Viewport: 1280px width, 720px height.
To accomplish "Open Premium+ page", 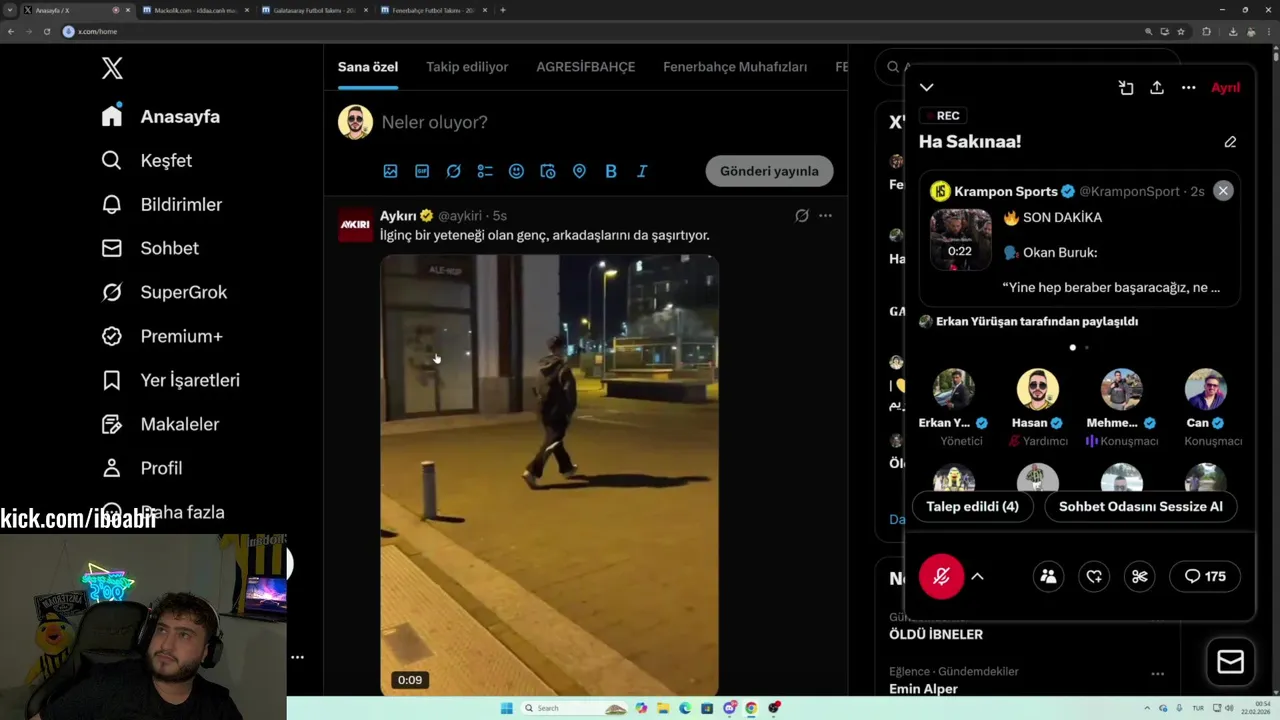I will coord(162,336).
